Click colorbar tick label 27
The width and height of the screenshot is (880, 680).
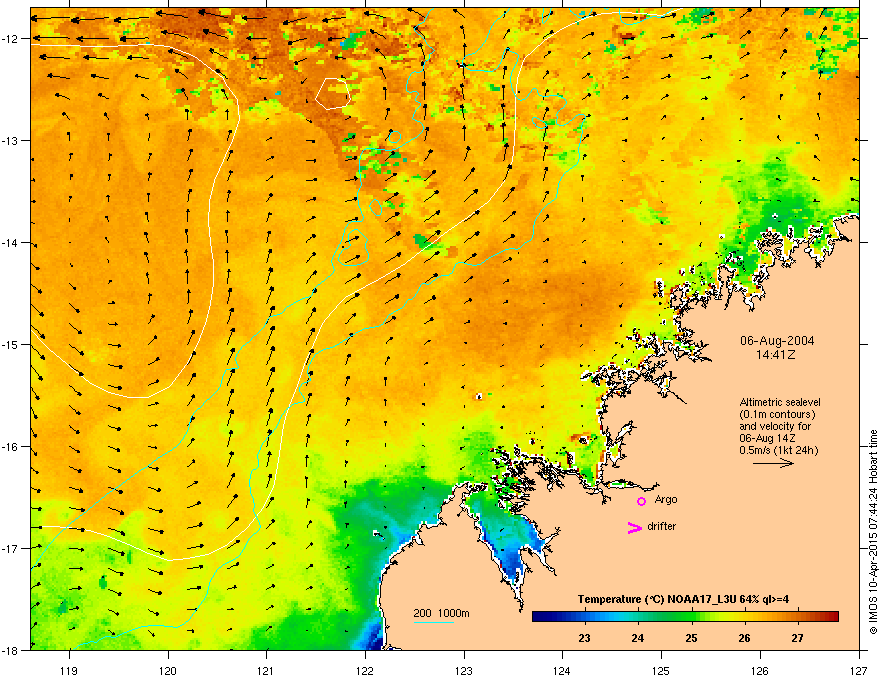pos(797,638)
